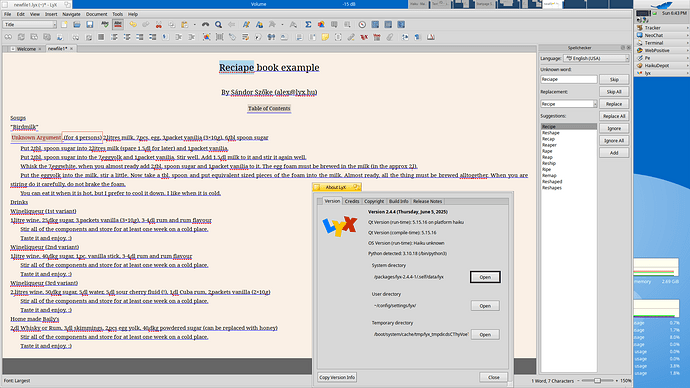
Task: Close the About LyX dialog
Action: tap(493, 377)
